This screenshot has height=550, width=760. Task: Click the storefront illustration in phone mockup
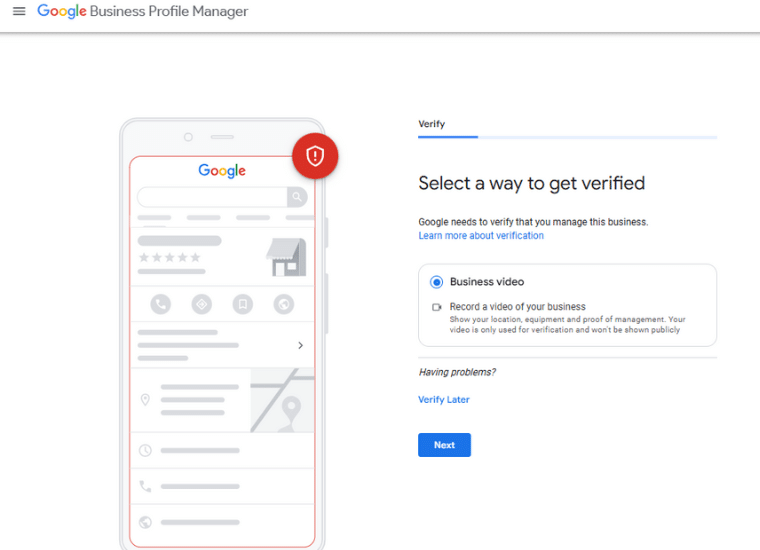(x=286, y=257)
